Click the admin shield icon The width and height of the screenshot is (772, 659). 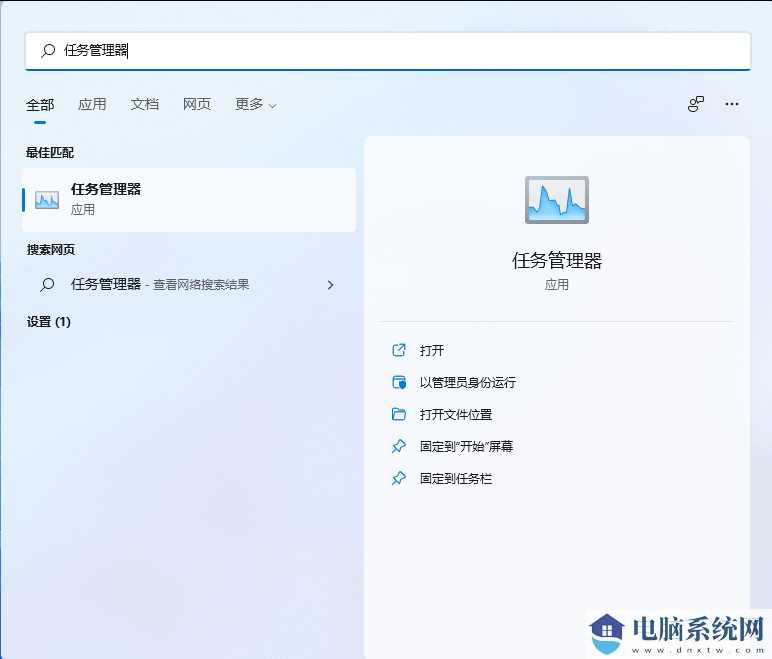[x=399, y=382]
